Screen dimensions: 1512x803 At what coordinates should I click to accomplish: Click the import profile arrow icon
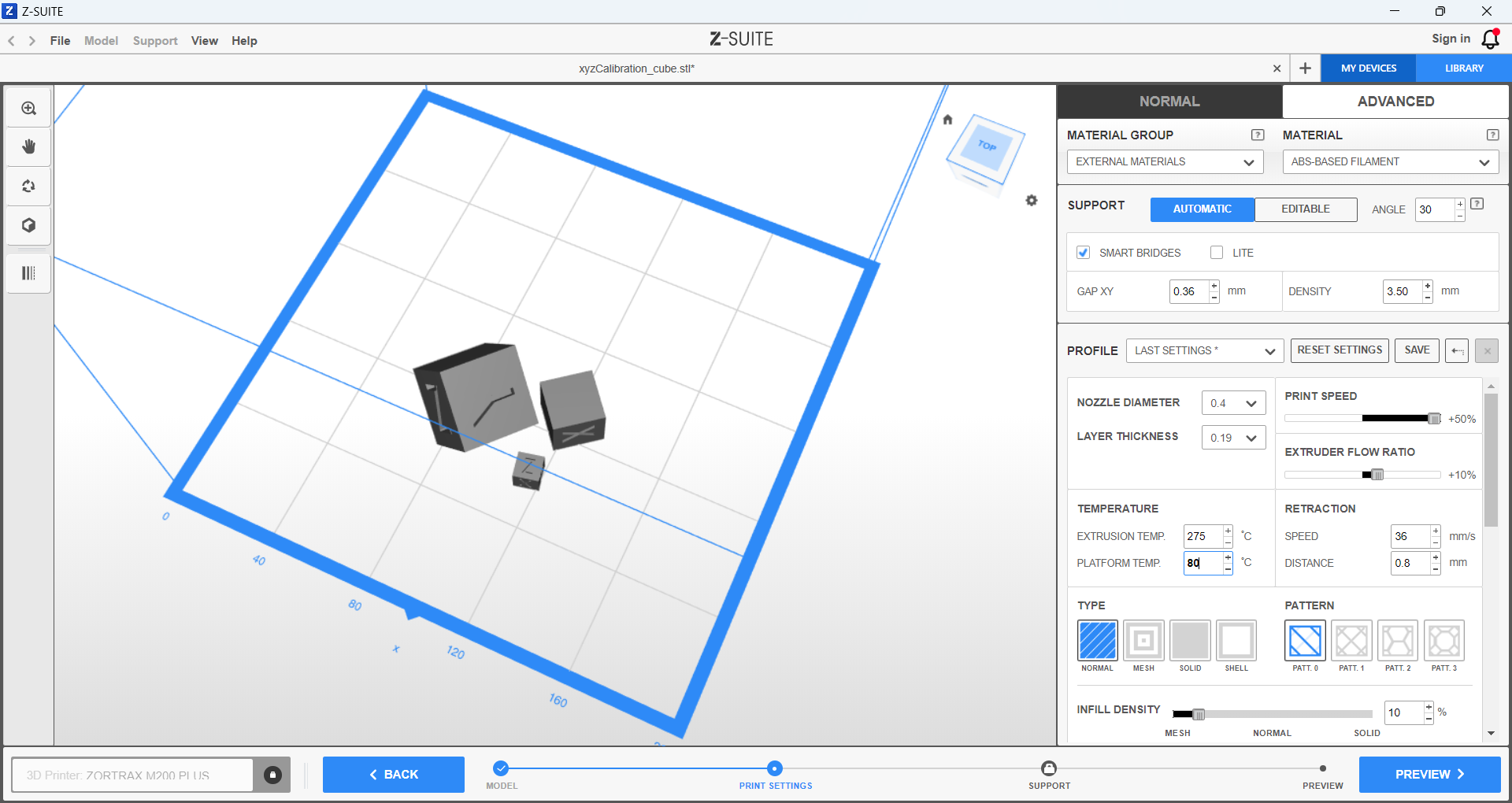coord(1457,350)
